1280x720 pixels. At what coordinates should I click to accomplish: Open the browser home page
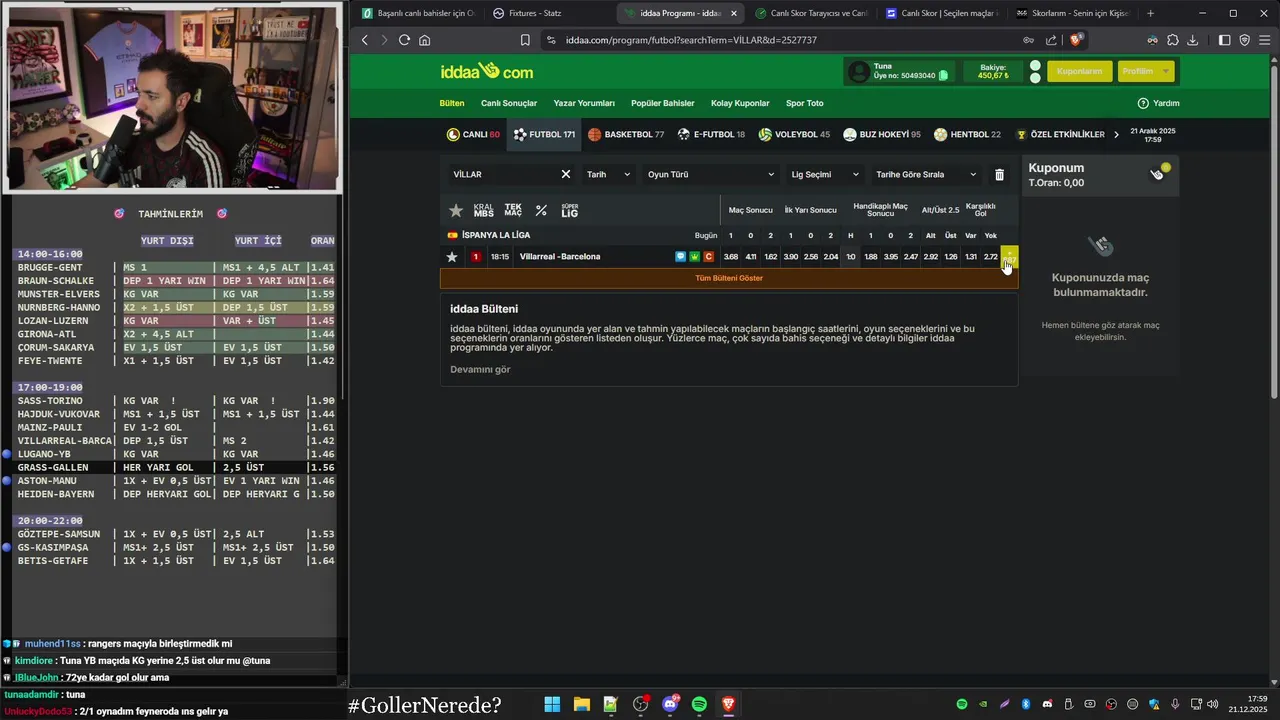[425, 40]
